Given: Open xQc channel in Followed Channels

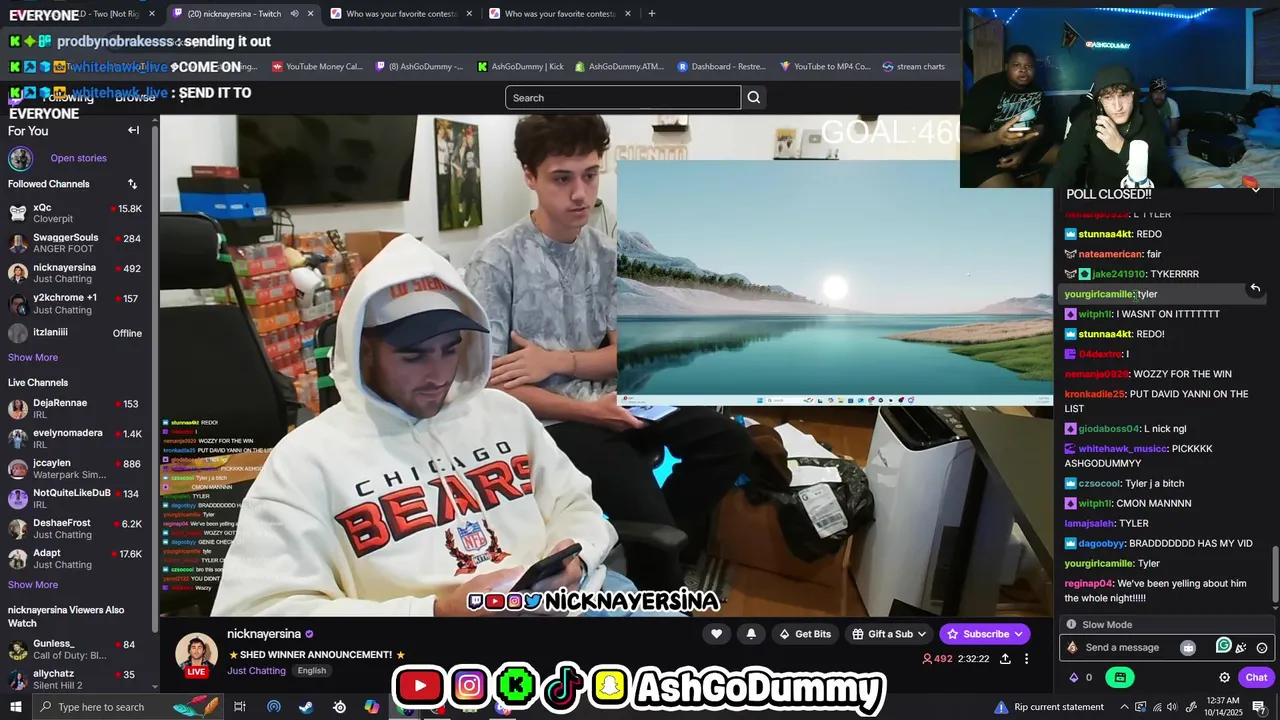Looking at the screenshot, I should [x=75, y=213].
